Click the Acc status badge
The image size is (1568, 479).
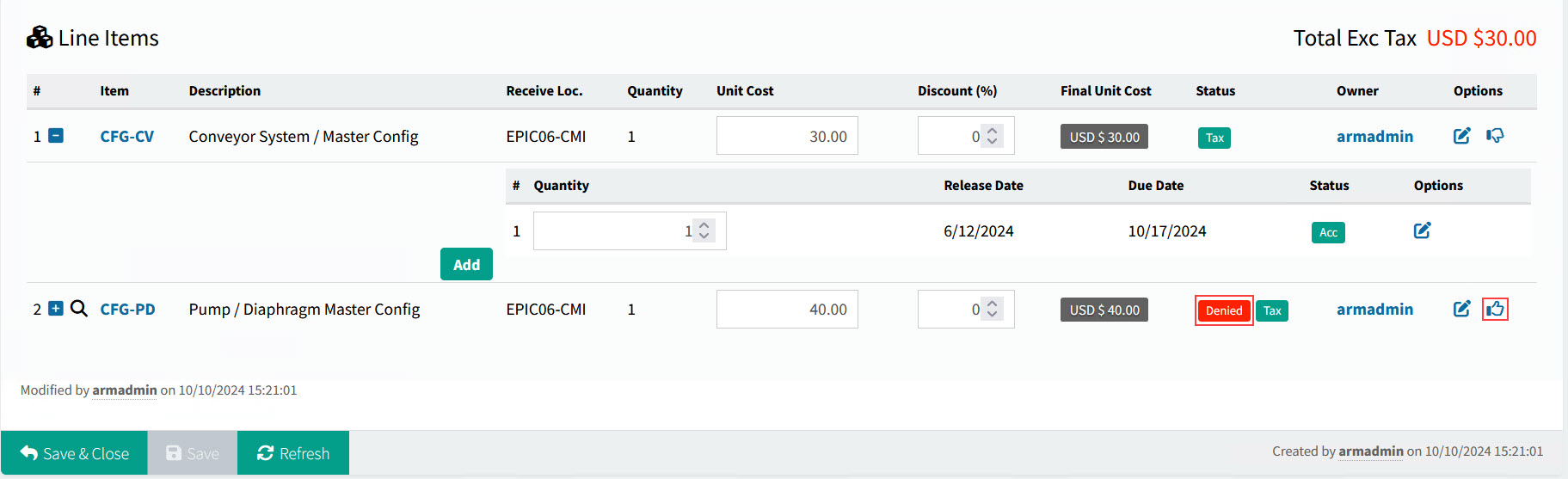[1327, 232]
